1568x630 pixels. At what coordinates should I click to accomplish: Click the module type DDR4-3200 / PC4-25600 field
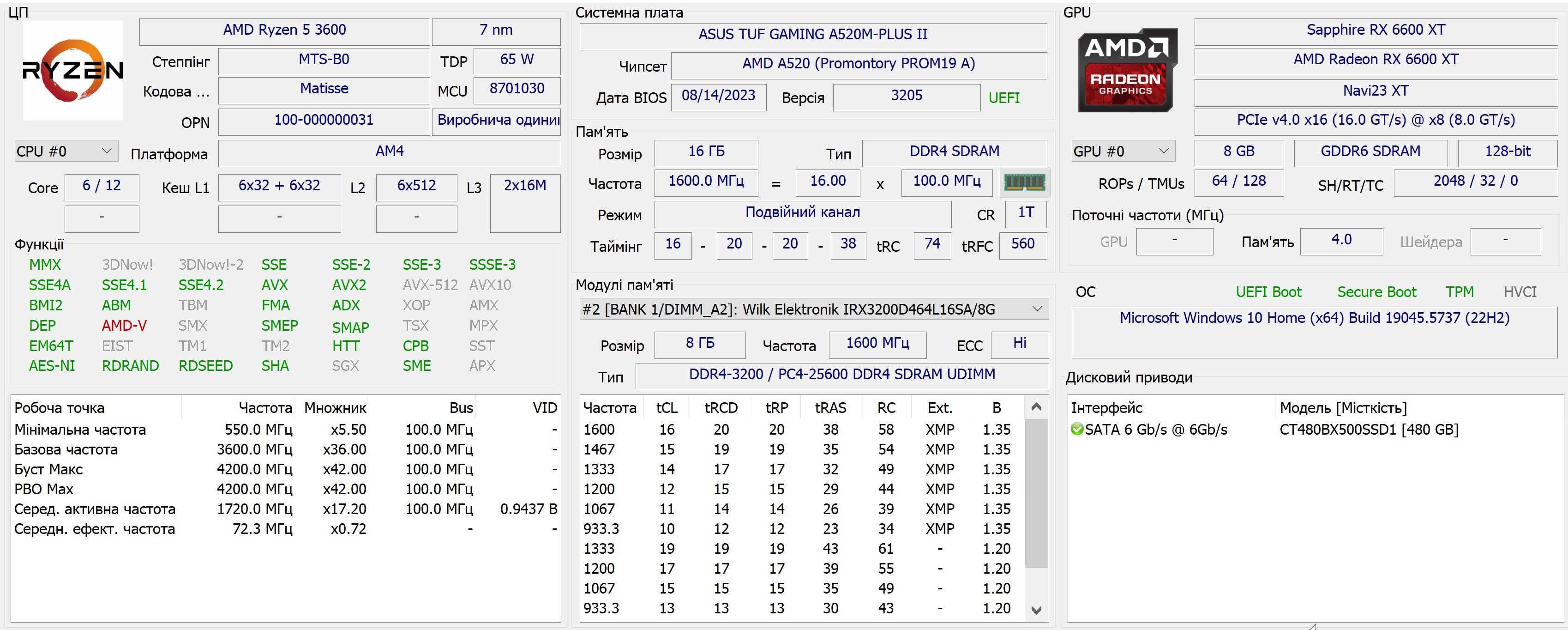pyautogui.click(x=842, y=376)
